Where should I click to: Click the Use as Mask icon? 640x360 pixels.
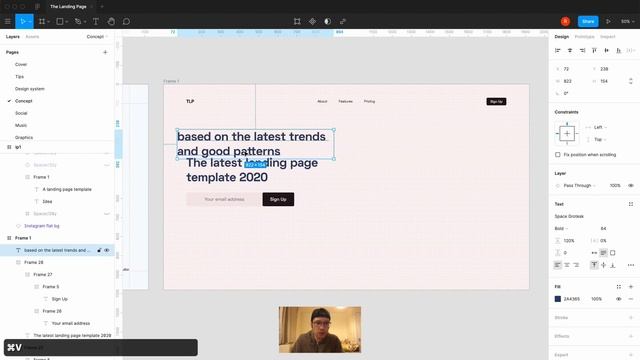tap(327, 21)
